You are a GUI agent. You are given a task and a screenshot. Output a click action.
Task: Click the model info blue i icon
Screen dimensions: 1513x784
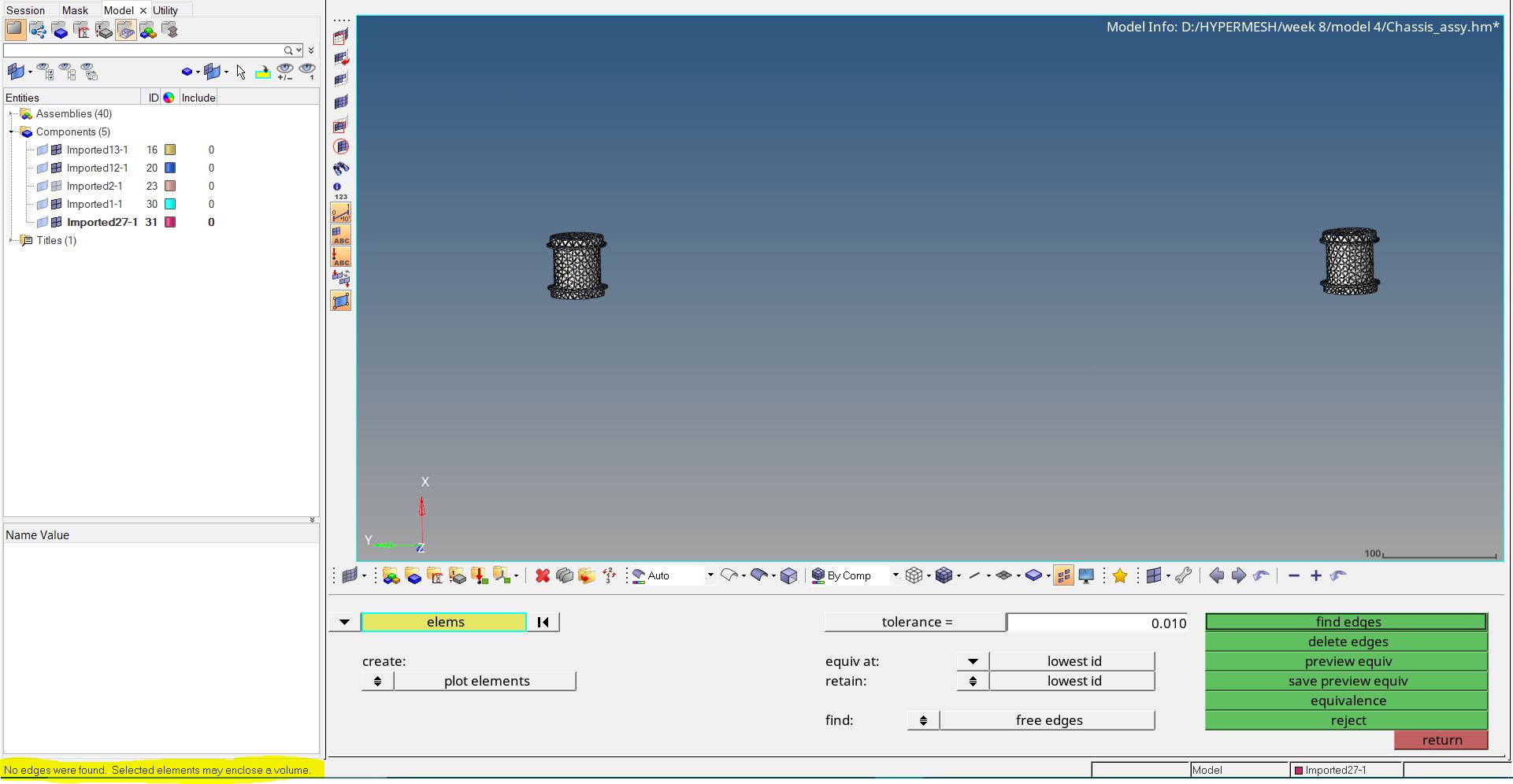(338, 186)
